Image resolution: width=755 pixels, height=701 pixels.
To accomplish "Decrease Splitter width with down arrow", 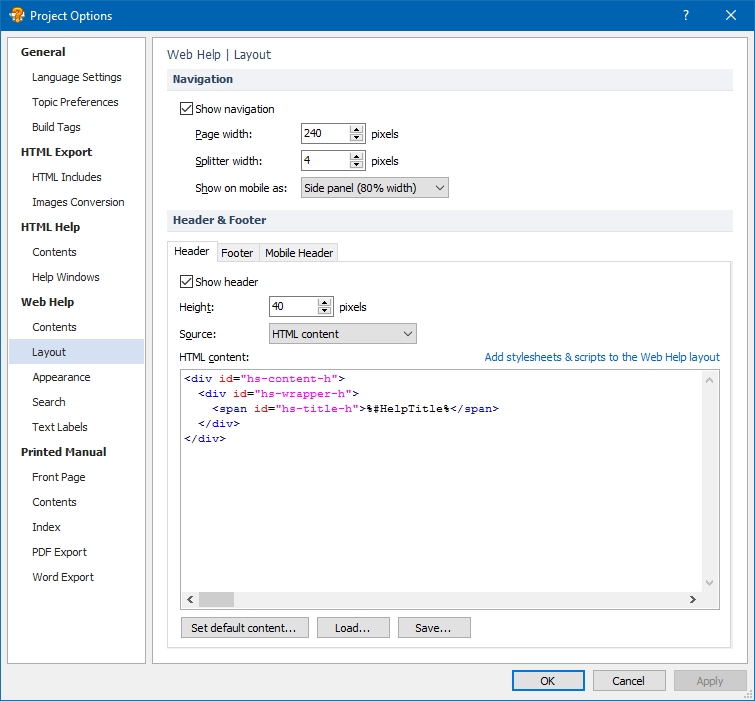I will (x=356, y=165).
